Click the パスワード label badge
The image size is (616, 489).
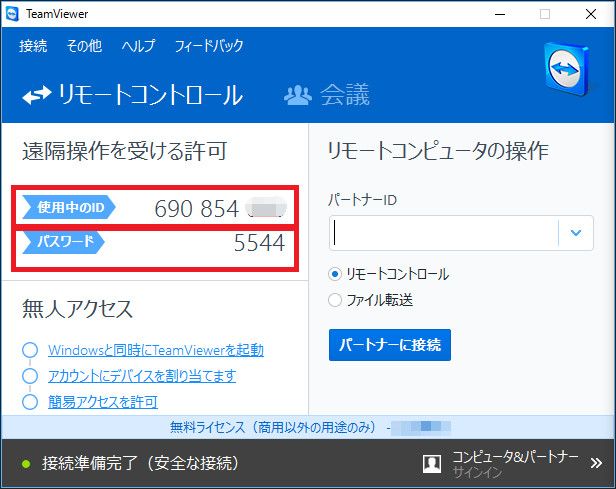pos(64,241)
